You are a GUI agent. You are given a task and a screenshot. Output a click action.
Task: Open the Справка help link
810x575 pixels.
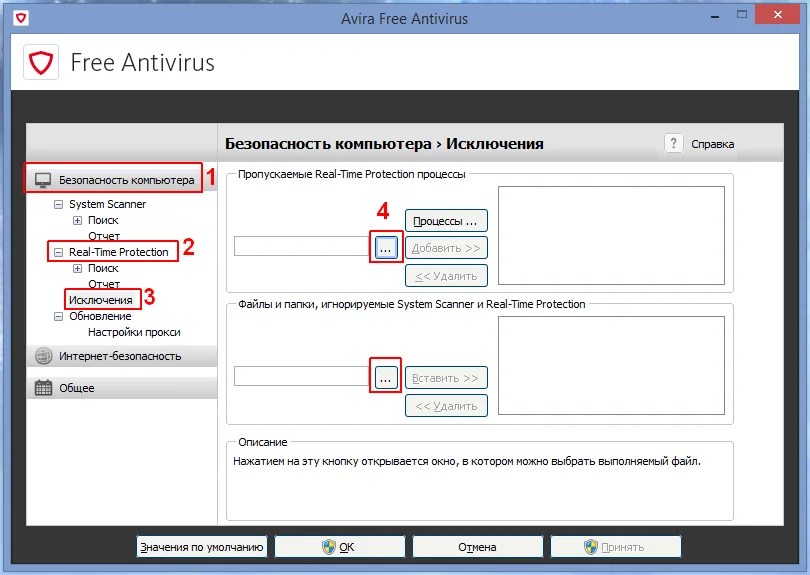point(712,144)
